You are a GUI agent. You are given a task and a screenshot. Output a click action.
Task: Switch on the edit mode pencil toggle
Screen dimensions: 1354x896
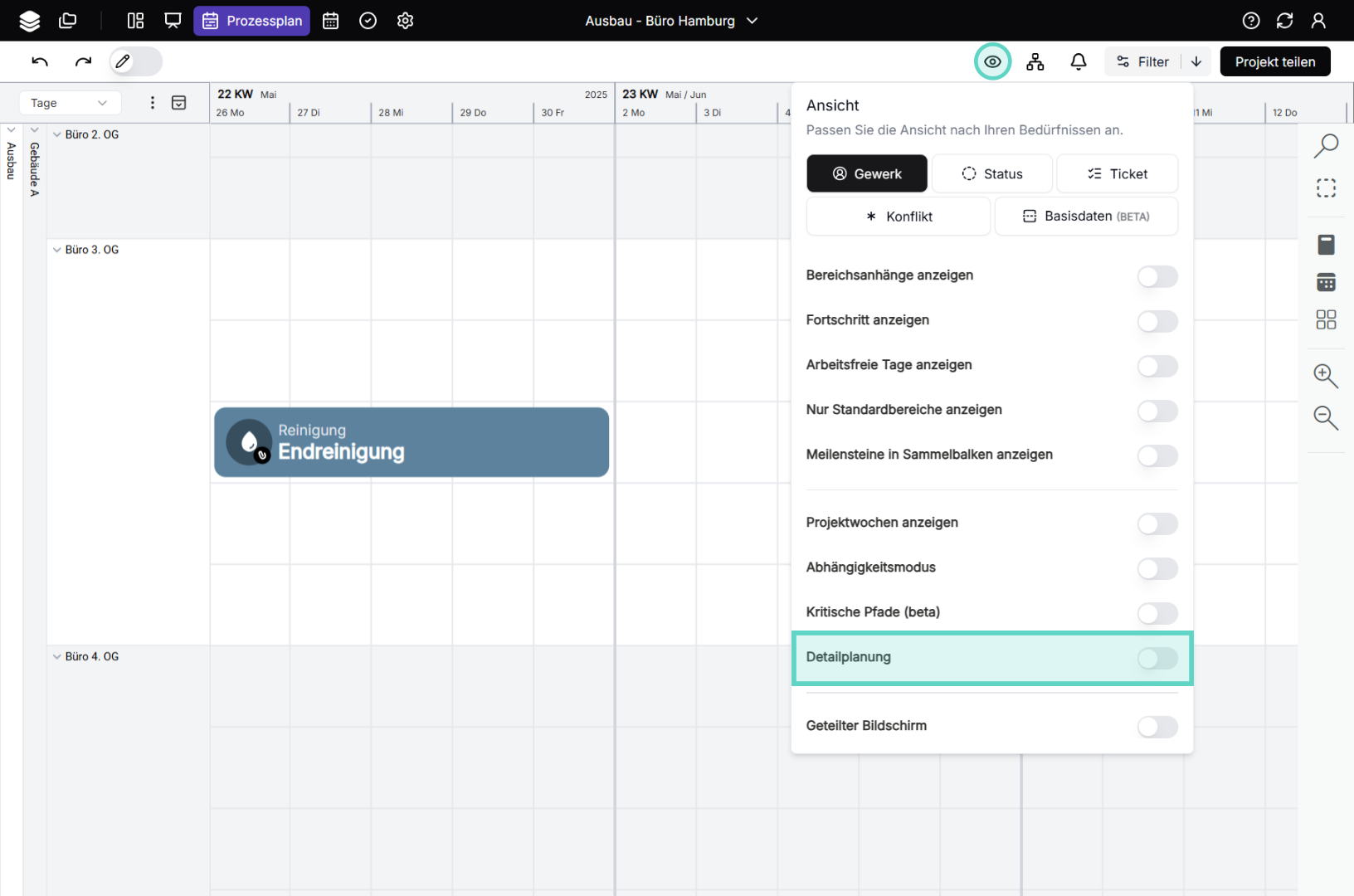click(x=136, y=61)
